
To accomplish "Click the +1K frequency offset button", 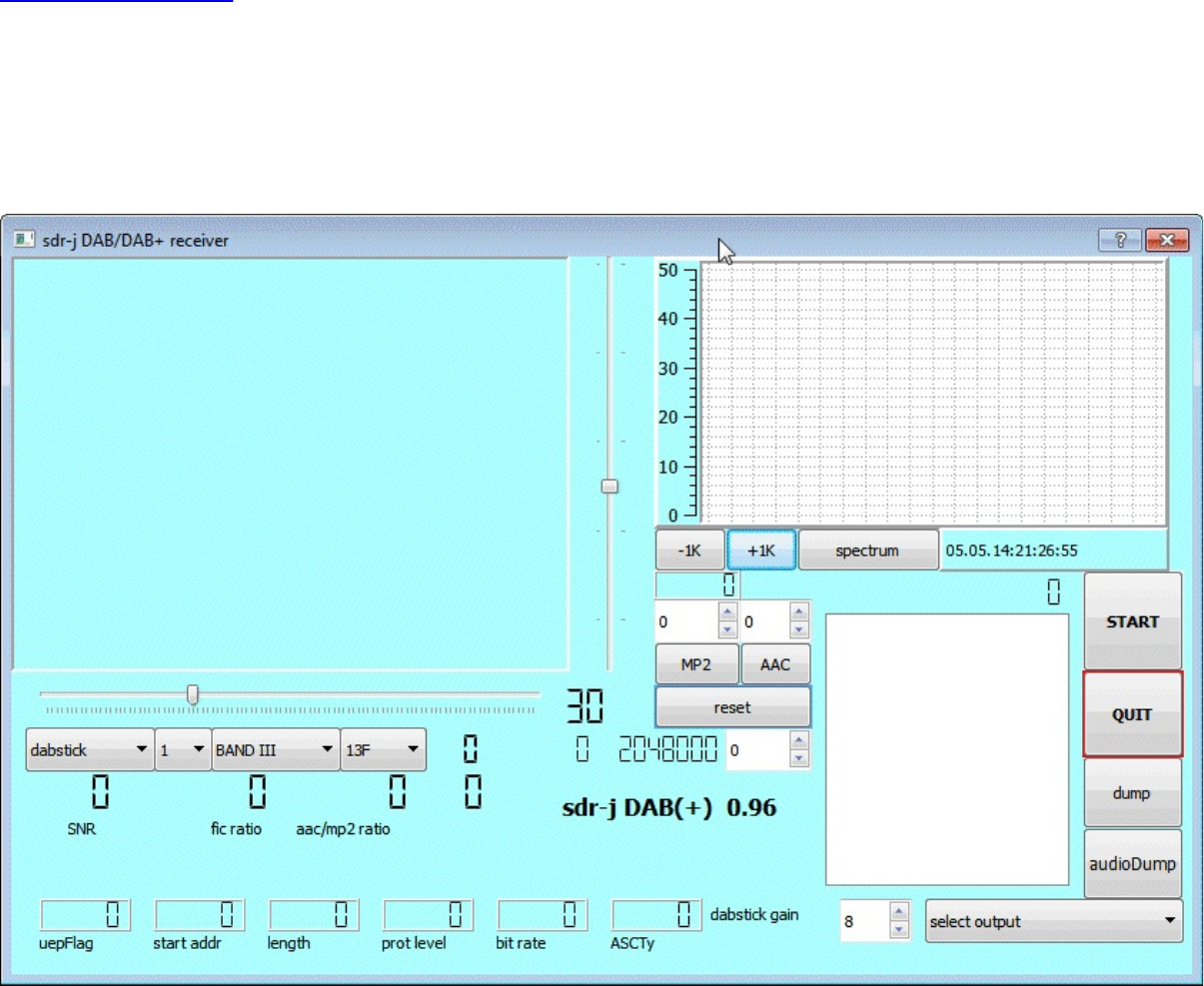I will pyautogui.click(x=761, y=550).
